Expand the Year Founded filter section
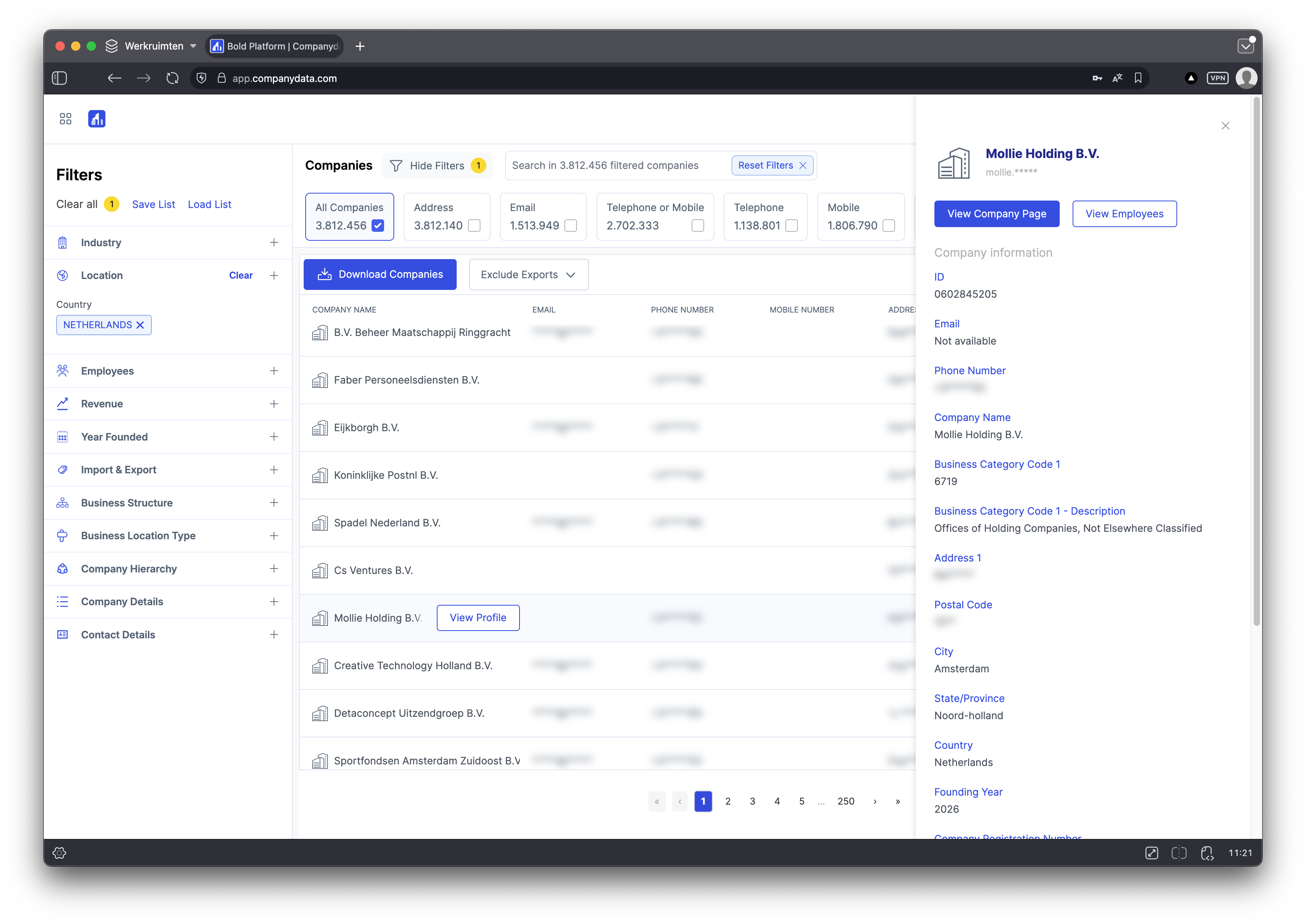1306x924 pixels. (x=274, y=437)
